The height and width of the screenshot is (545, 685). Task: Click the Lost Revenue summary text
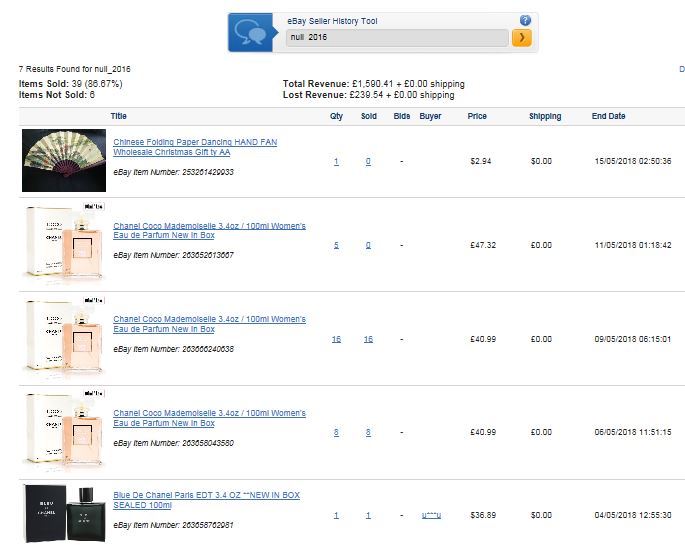(x=368, y=95)
